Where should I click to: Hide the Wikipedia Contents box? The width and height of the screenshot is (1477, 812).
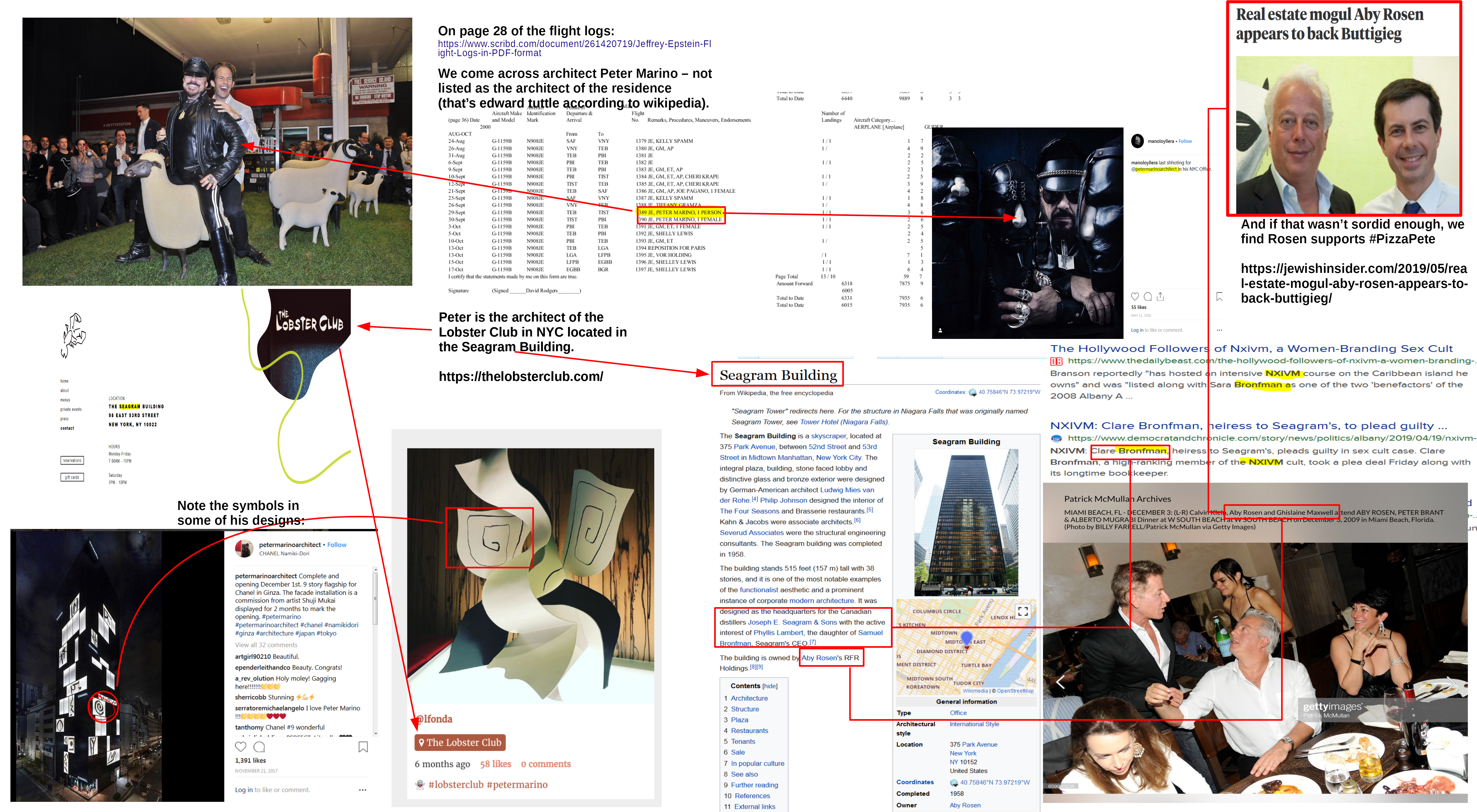pos(769,686)
